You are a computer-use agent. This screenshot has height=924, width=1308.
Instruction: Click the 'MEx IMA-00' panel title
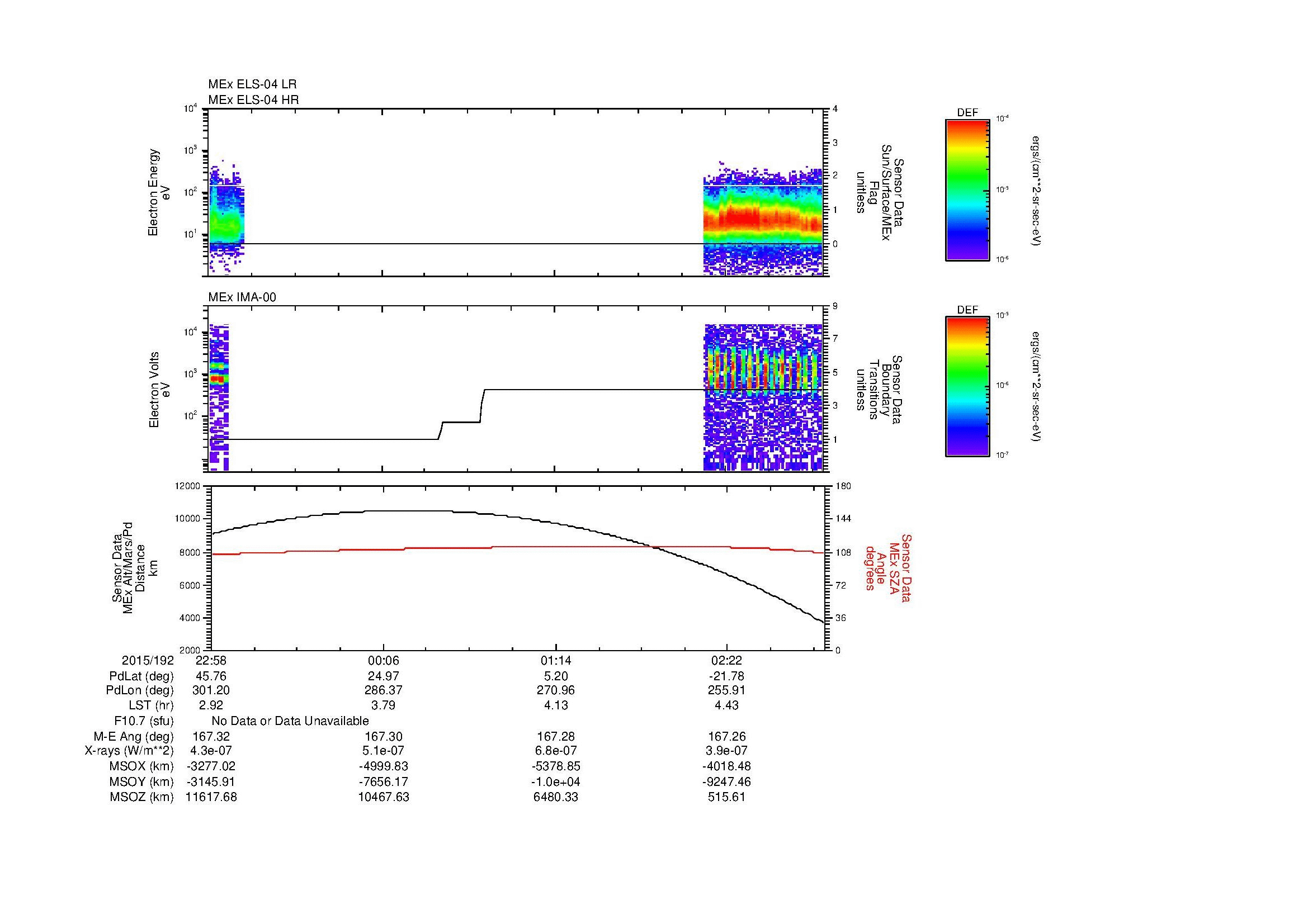pos(242,297)
